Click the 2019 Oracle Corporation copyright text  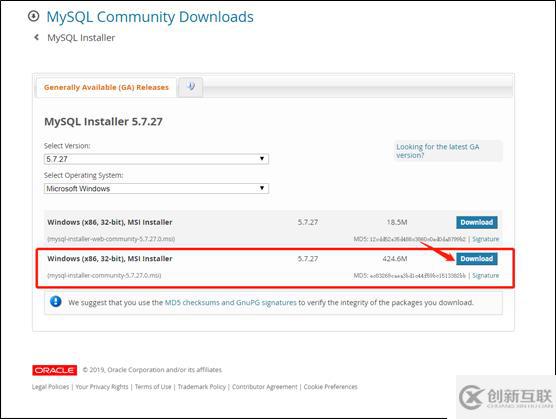coord(152,370)
